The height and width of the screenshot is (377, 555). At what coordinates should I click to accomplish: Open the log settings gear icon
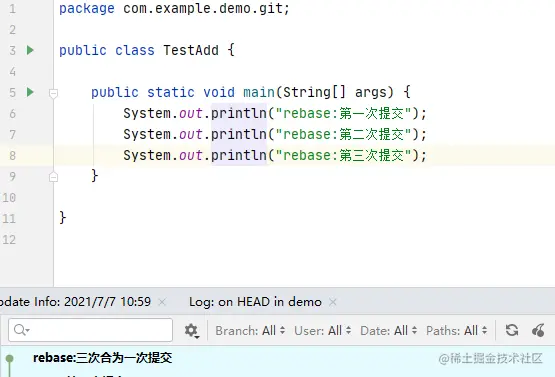coord(191,331)
